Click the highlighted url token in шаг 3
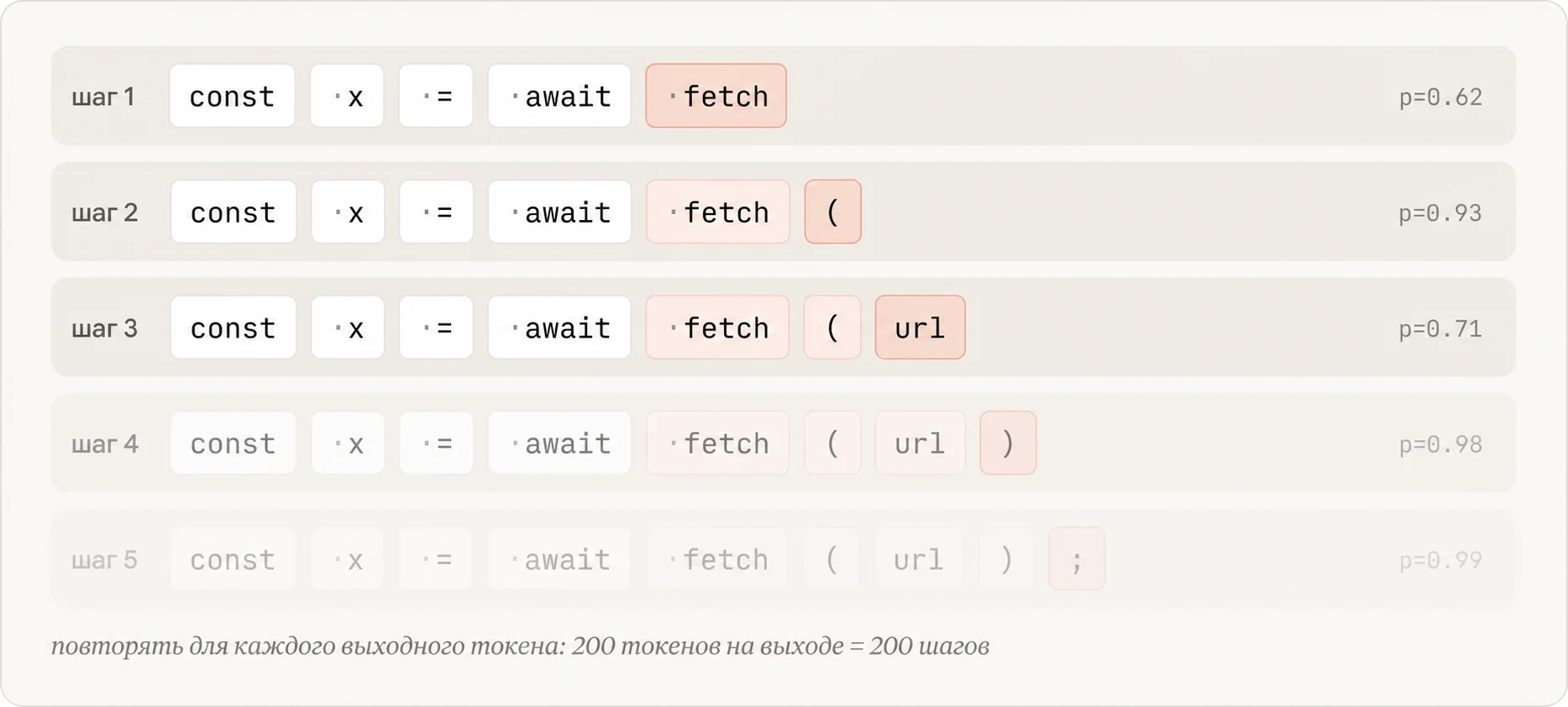 pos(920,327)
